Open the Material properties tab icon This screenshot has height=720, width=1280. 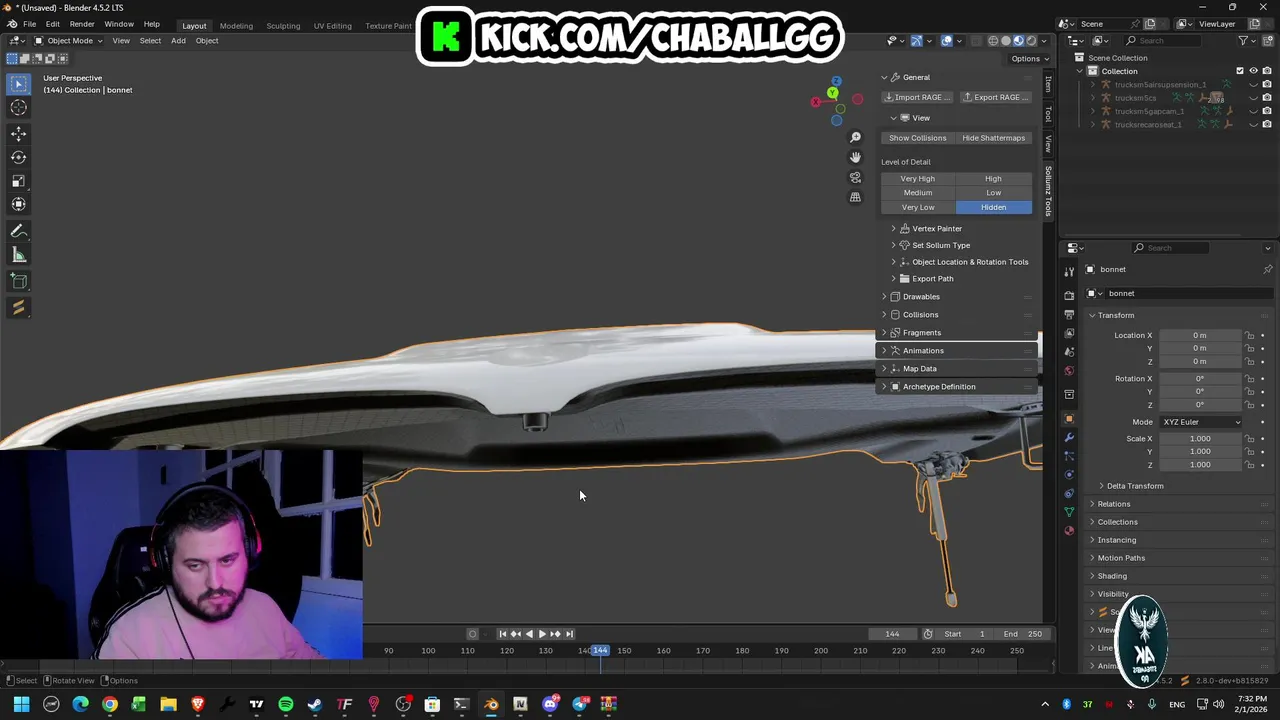(x=1069, y=530)
